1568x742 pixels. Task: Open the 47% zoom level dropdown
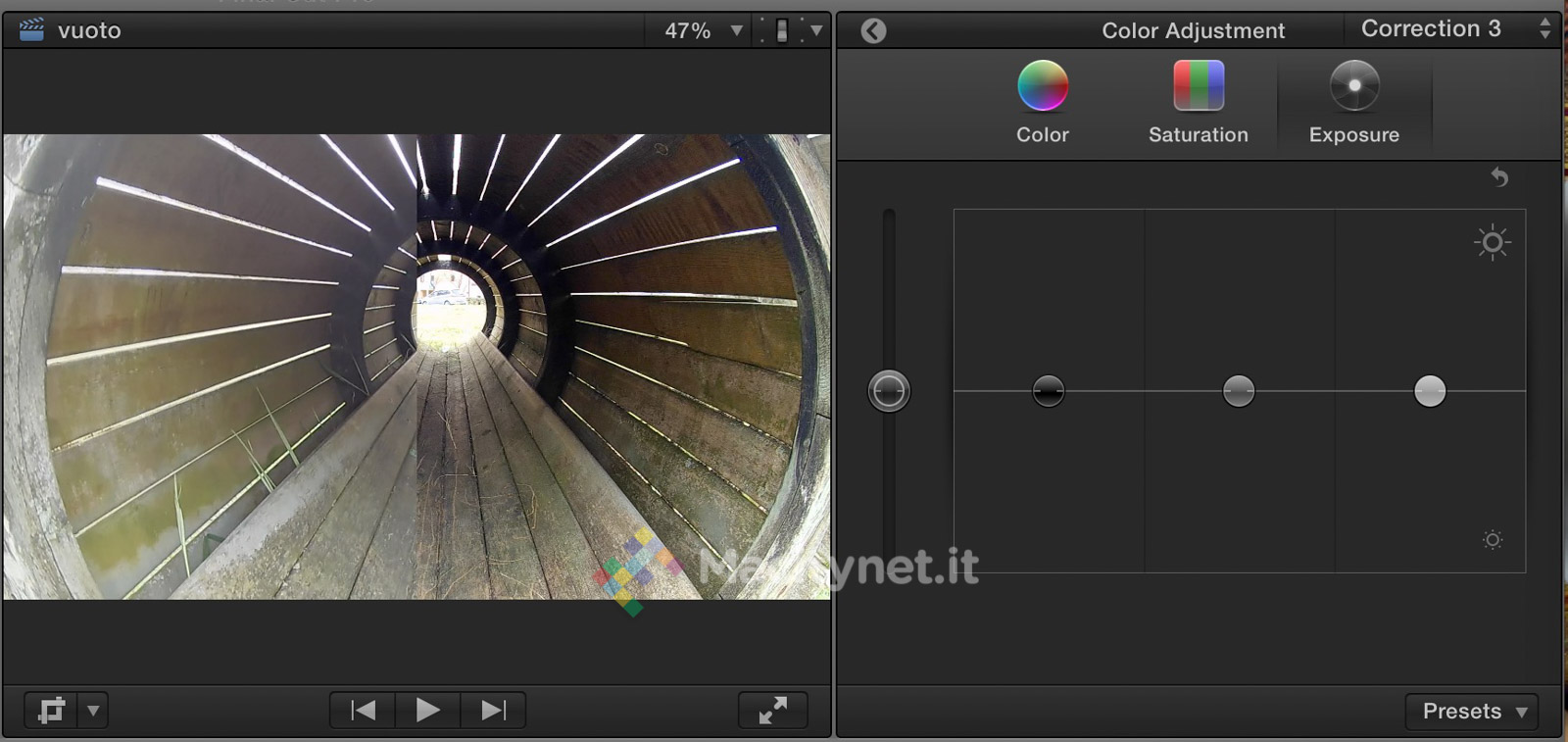pos(702,31)
